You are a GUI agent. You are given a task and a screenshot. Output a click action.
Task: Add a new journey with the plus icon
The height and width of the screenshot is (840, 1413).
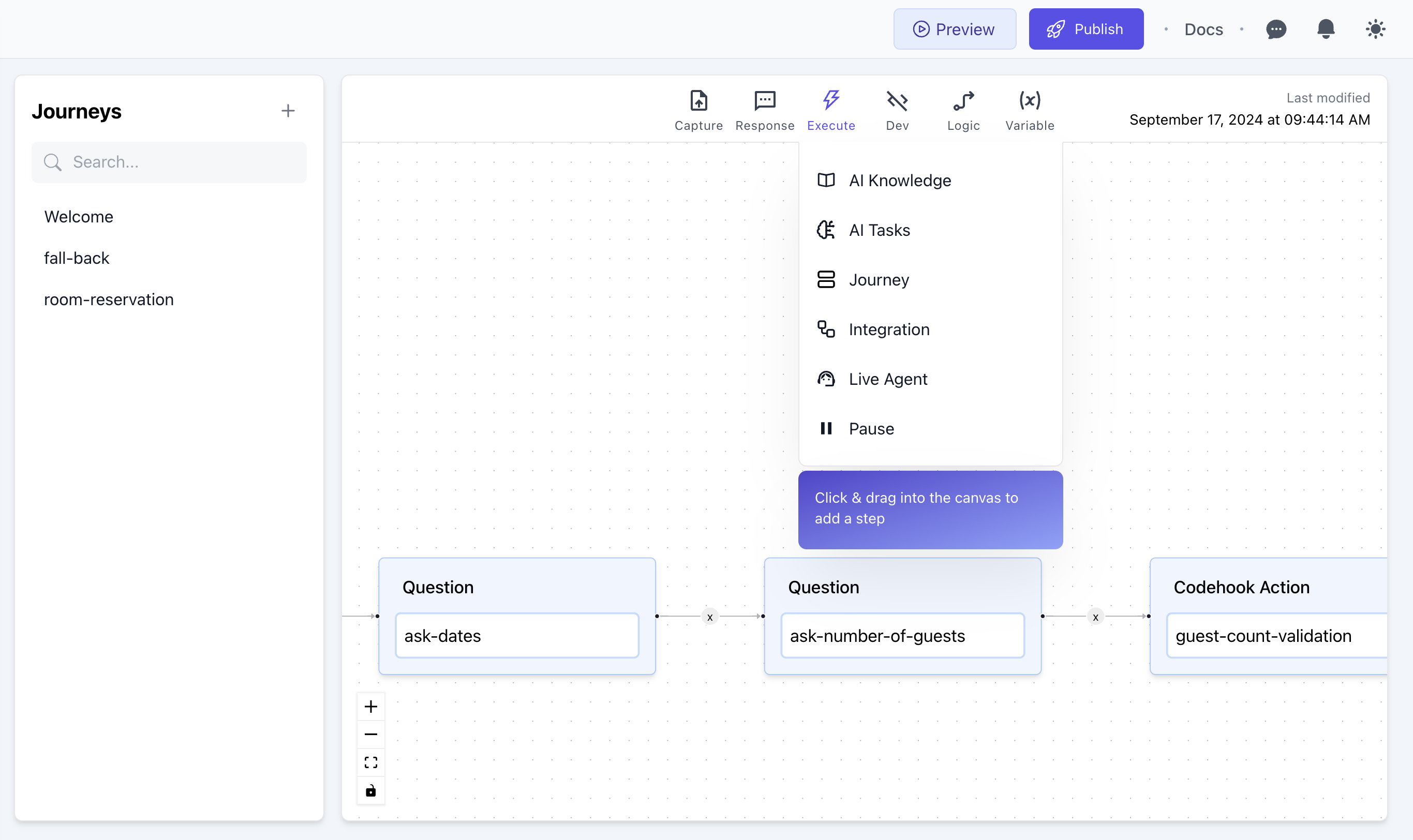[288, 110]
